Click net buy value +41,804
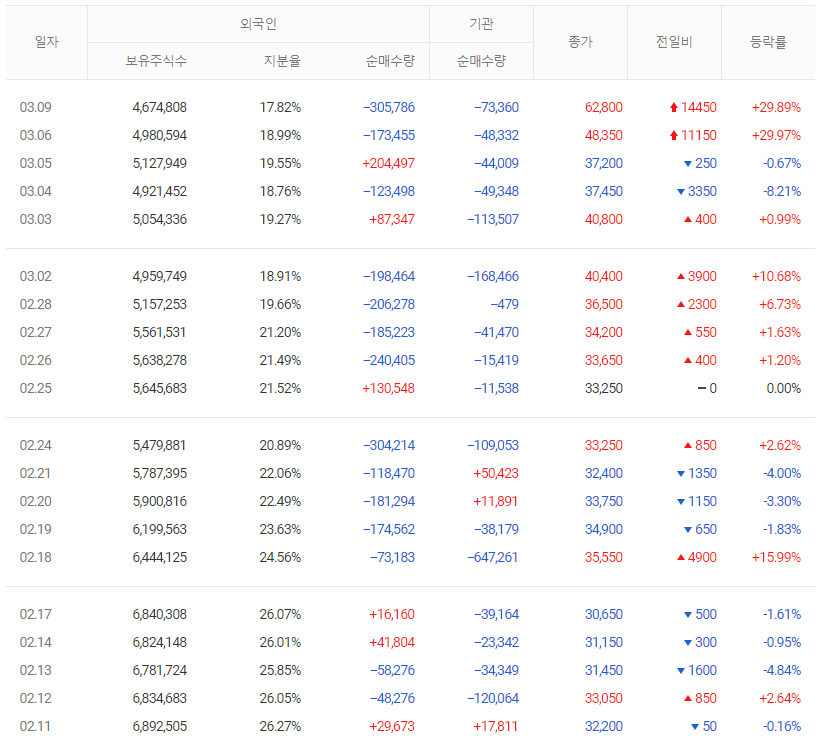The image size is (824, 751). (x=392, y=642)
